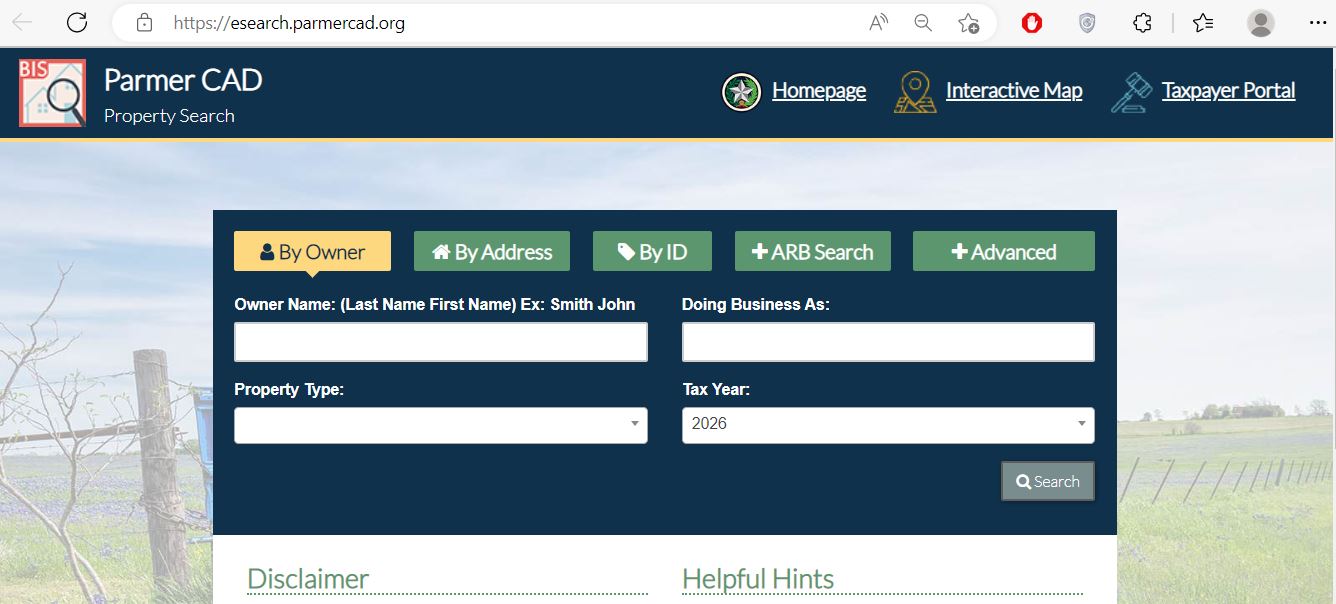The image size is (1336, 604).
Task: Click the Read Aloud icon in address bar
Action: [879, 23]
